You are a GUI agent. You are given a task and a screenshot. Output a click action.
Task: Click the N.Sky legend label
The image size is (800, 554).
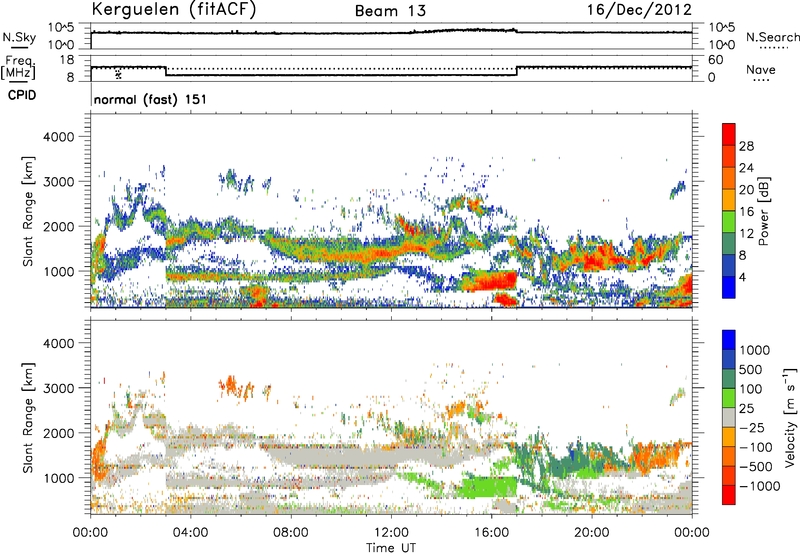point(19,37)
